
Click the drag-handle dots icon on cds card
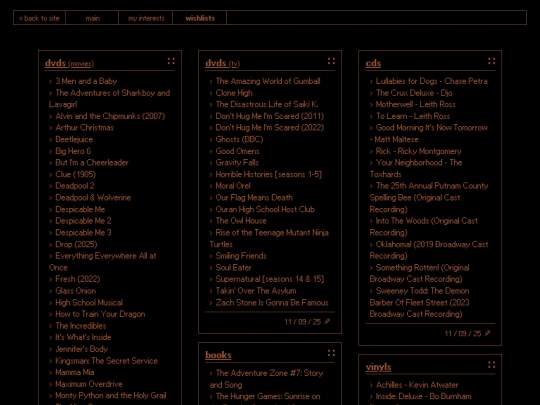(491, 61)
